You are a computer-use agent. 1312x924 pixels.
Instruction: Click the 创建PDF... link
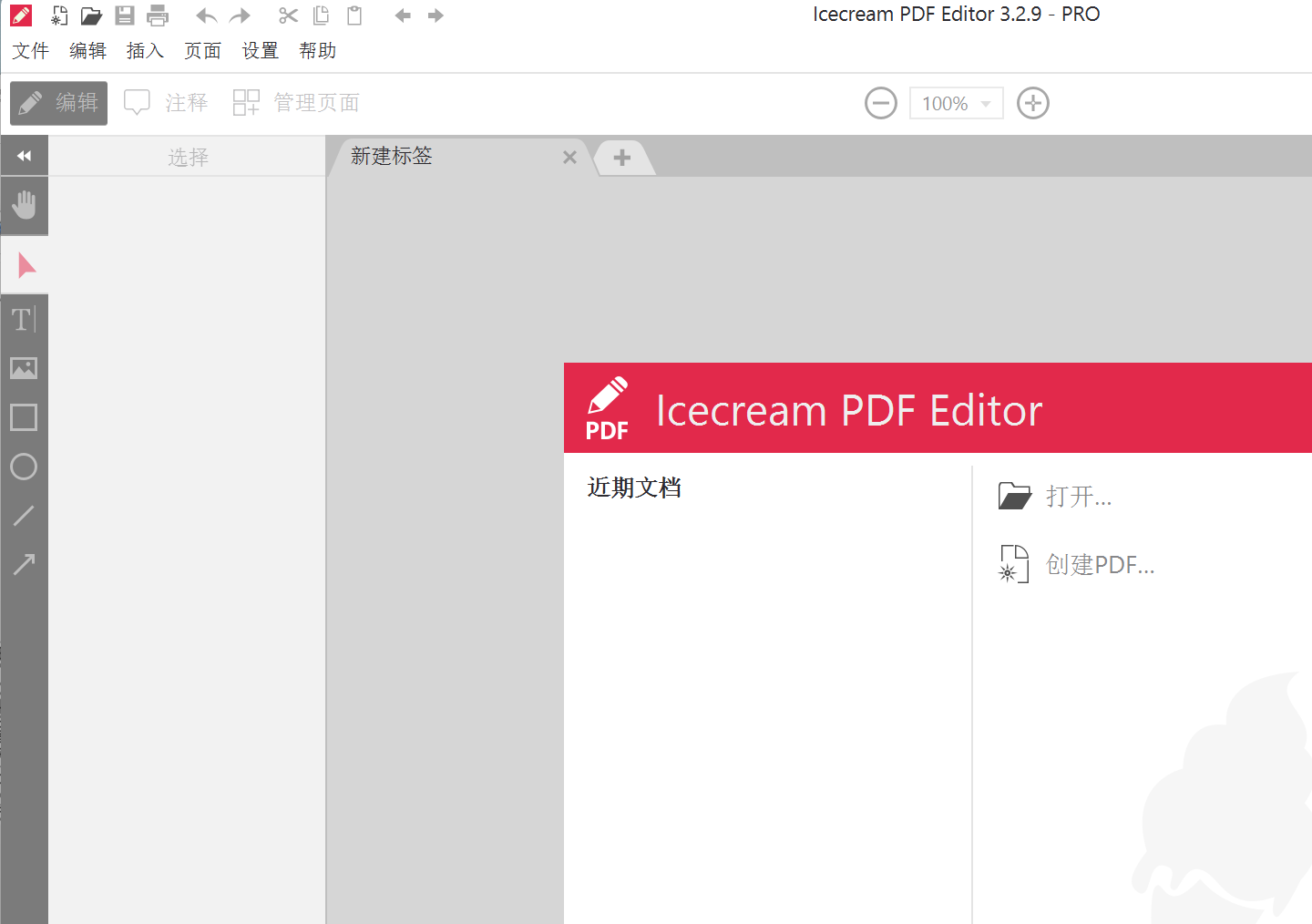point(1101,564)
